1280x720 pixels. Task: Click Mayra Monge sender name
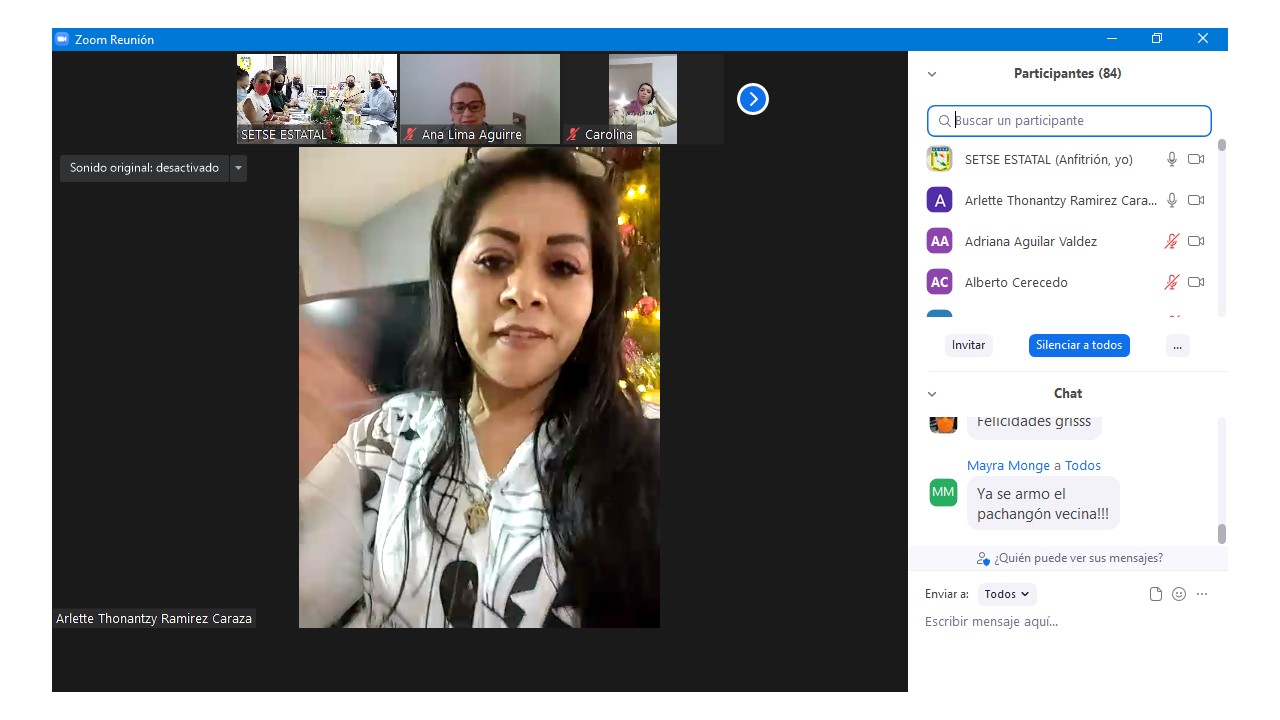click(x=1008, y=465)
